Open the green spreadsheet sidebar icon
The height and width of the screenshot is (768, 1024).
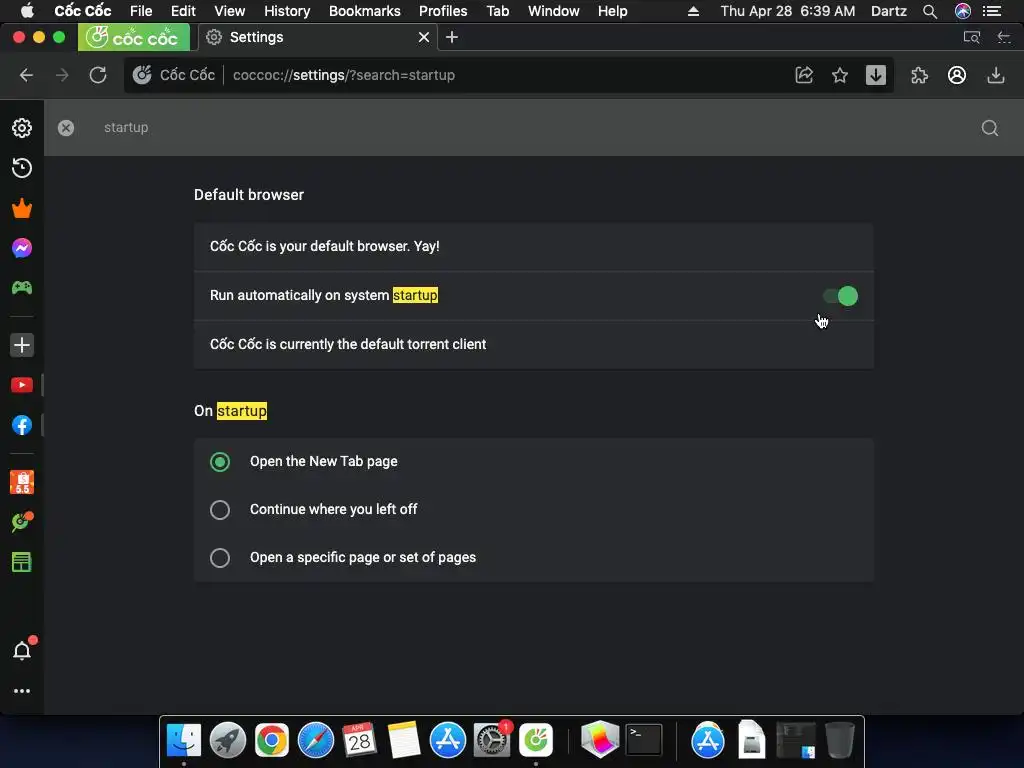(22, 562)
